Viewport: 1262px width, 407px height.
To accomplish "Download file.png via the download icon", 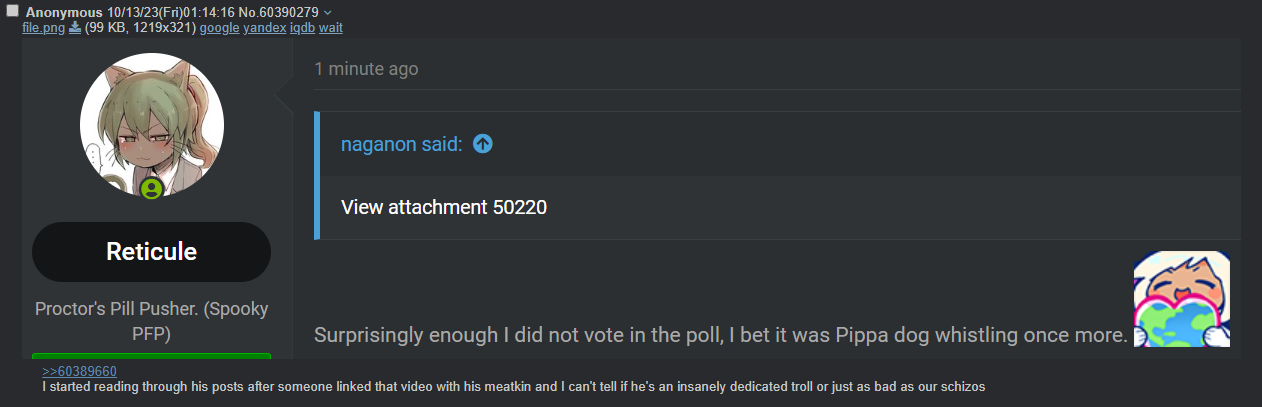I will point(74,28).
